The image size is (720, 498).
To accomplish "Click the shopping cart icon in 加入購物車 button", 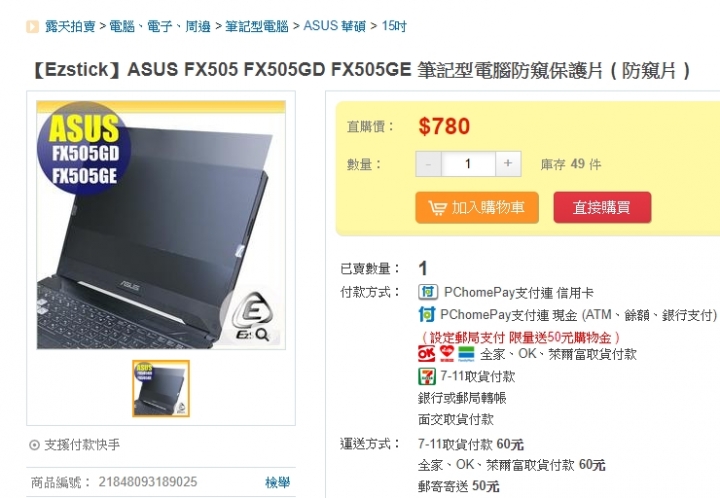I will pos(437,208).
